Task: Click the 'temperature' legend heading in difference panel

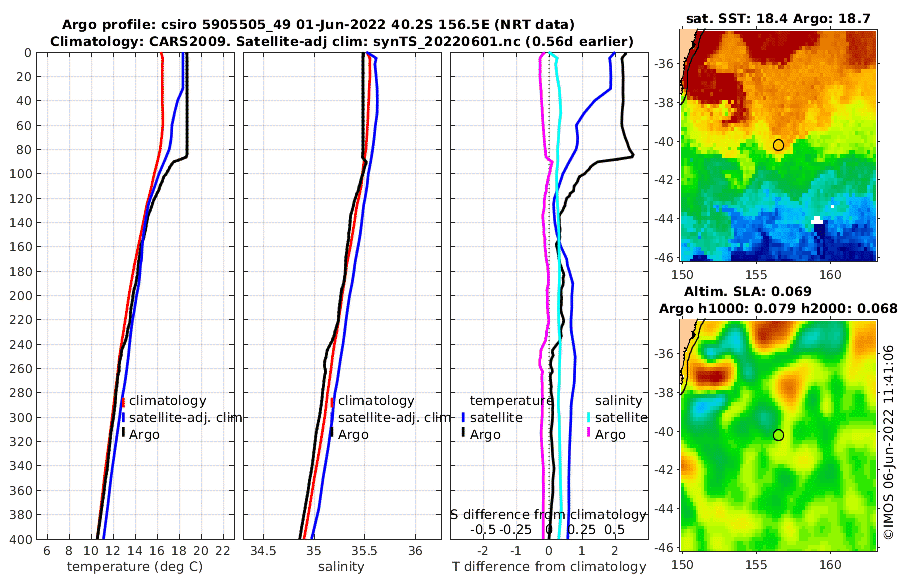Action: tap(511, 401)
